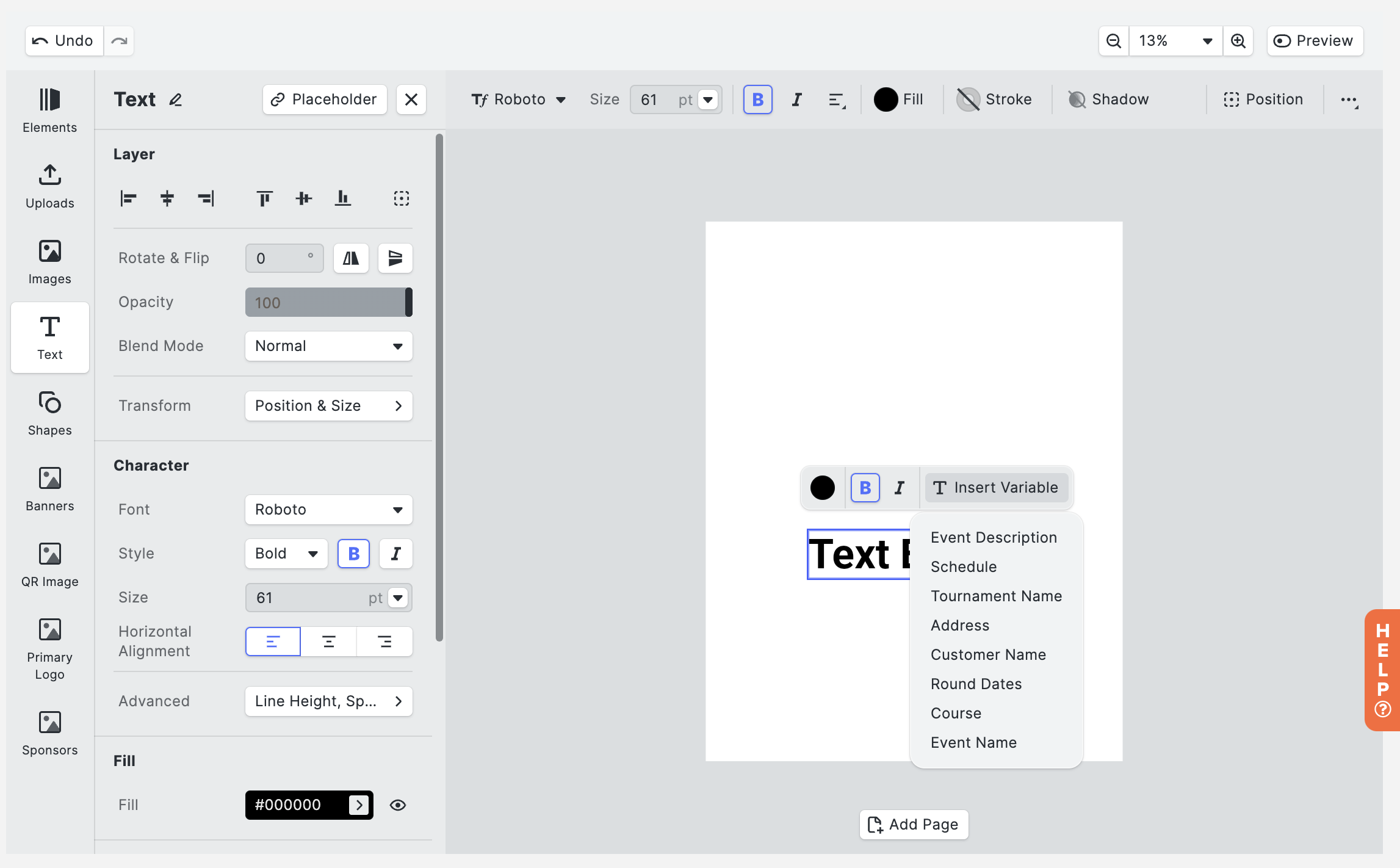Open the Images sidebar panel
This screenshot has height=868, width=1400.
click(x=49, y=261)
